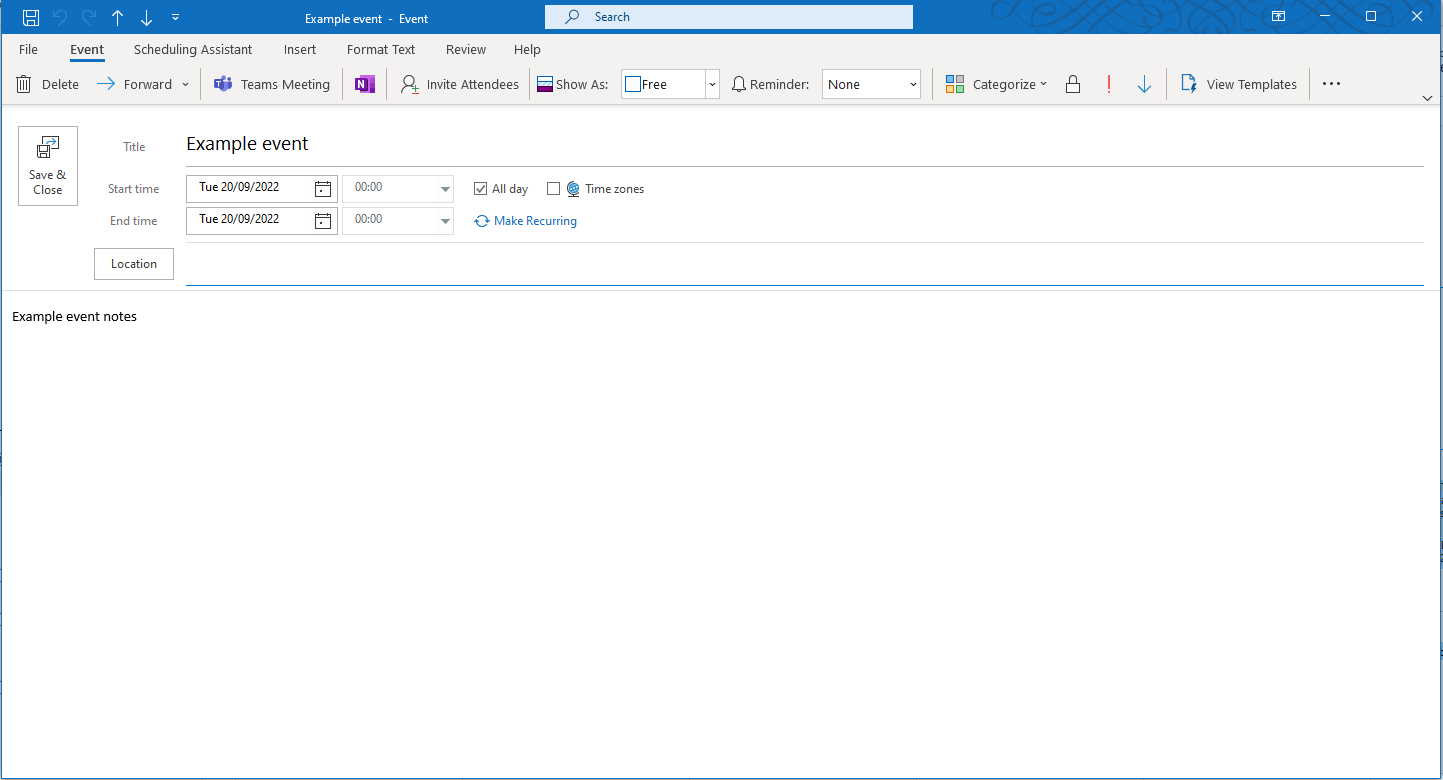The image size is (1443, 780).
Task: Click Make Recurring link
Action: tap(525, 221)
